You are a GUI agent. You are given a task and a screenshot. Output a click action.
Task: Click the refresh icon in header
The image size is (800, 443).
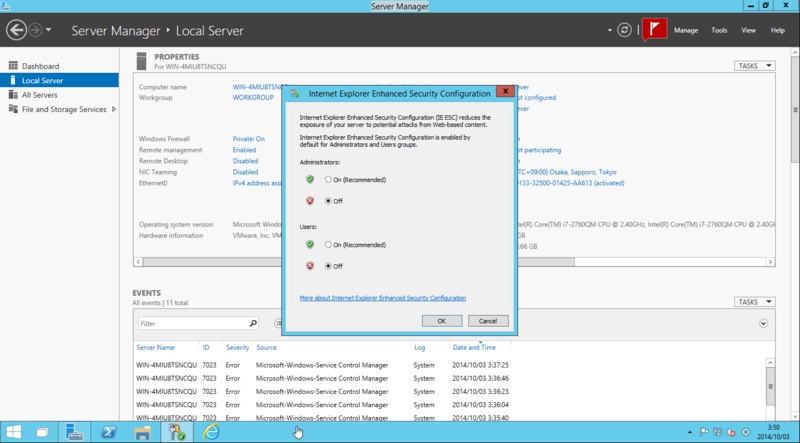[624, 30]
